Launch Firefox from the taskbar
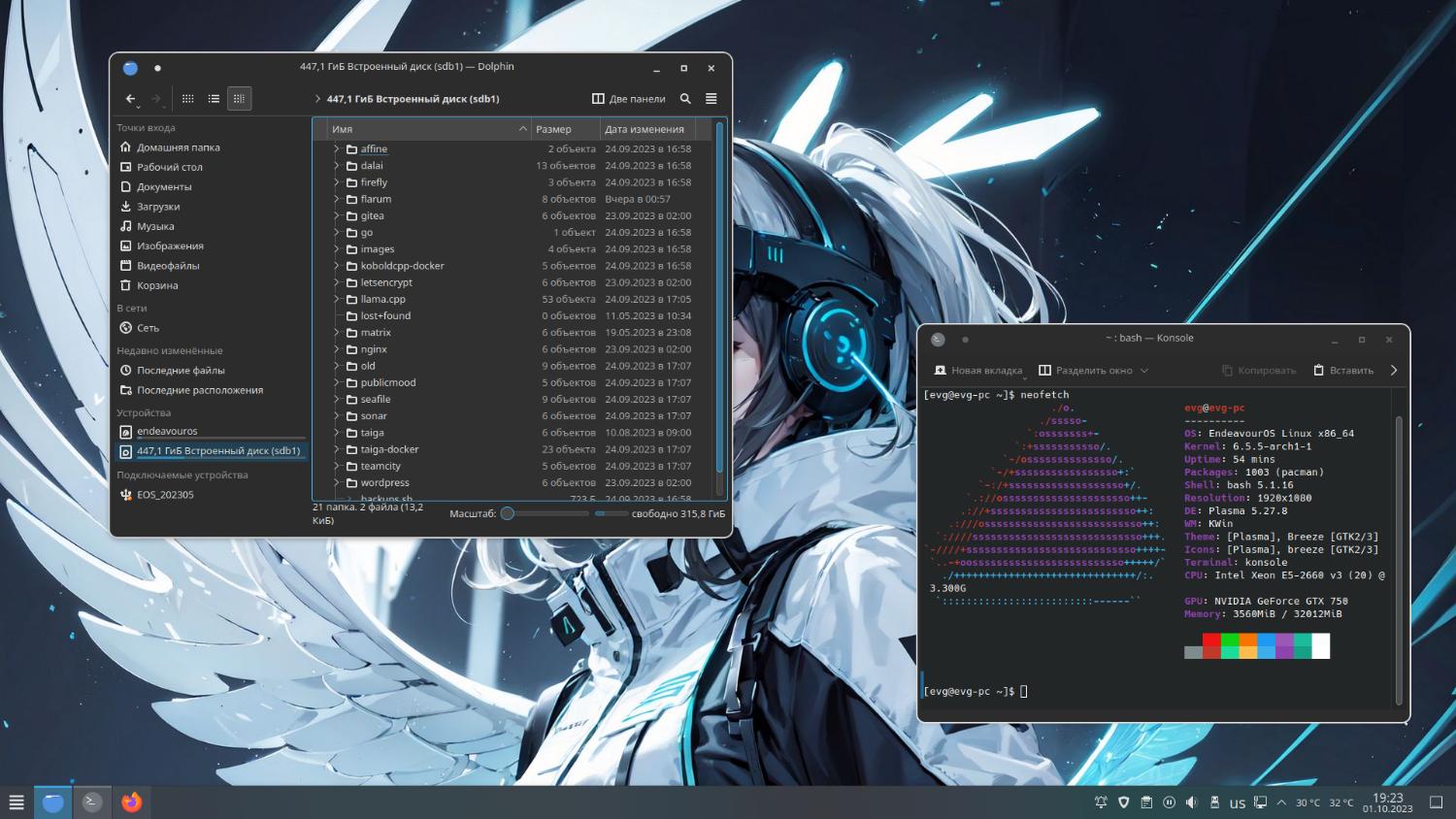The width and height of the screenshot is (1456, 819). click(132, 803)
